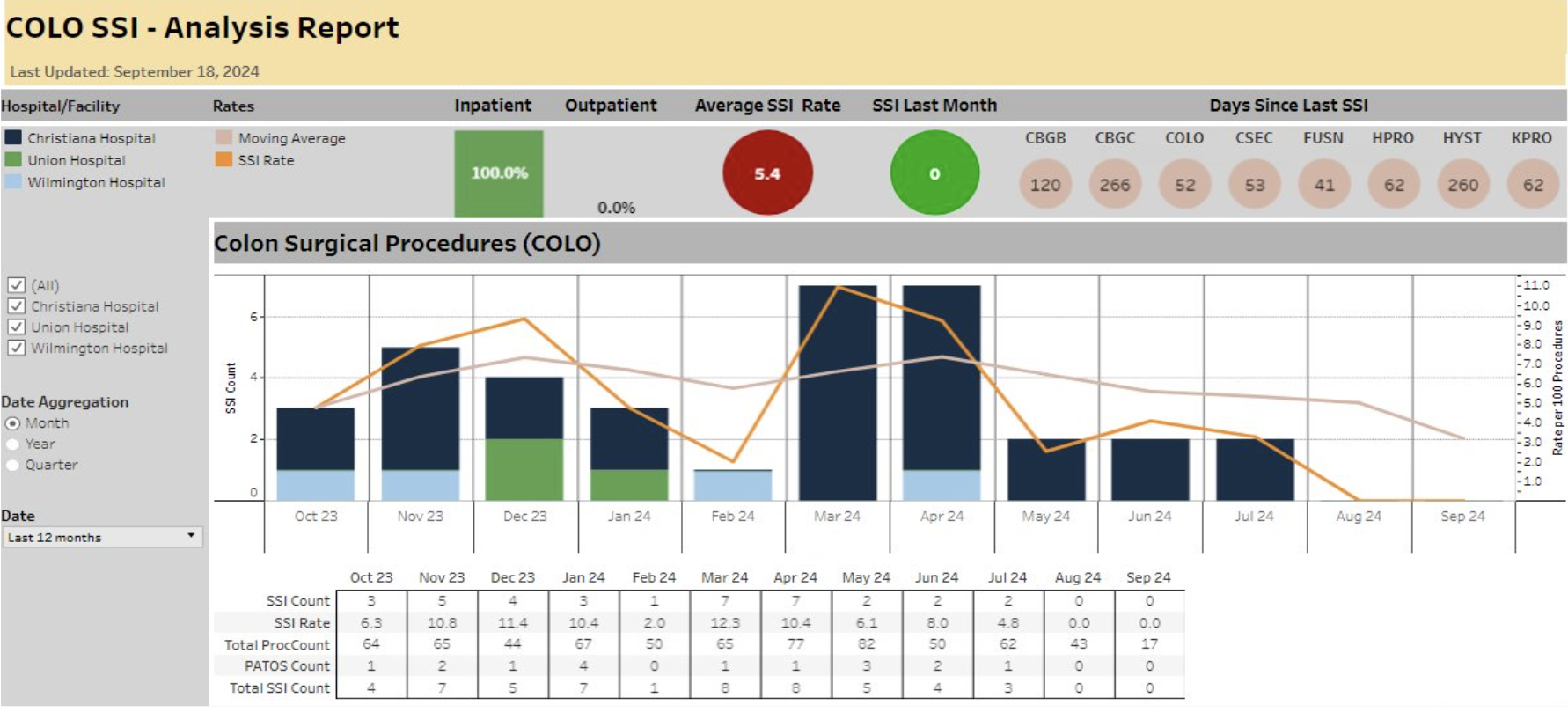
Task: Choose Quarter date aggregation radio button
Action: click(13, 466)
